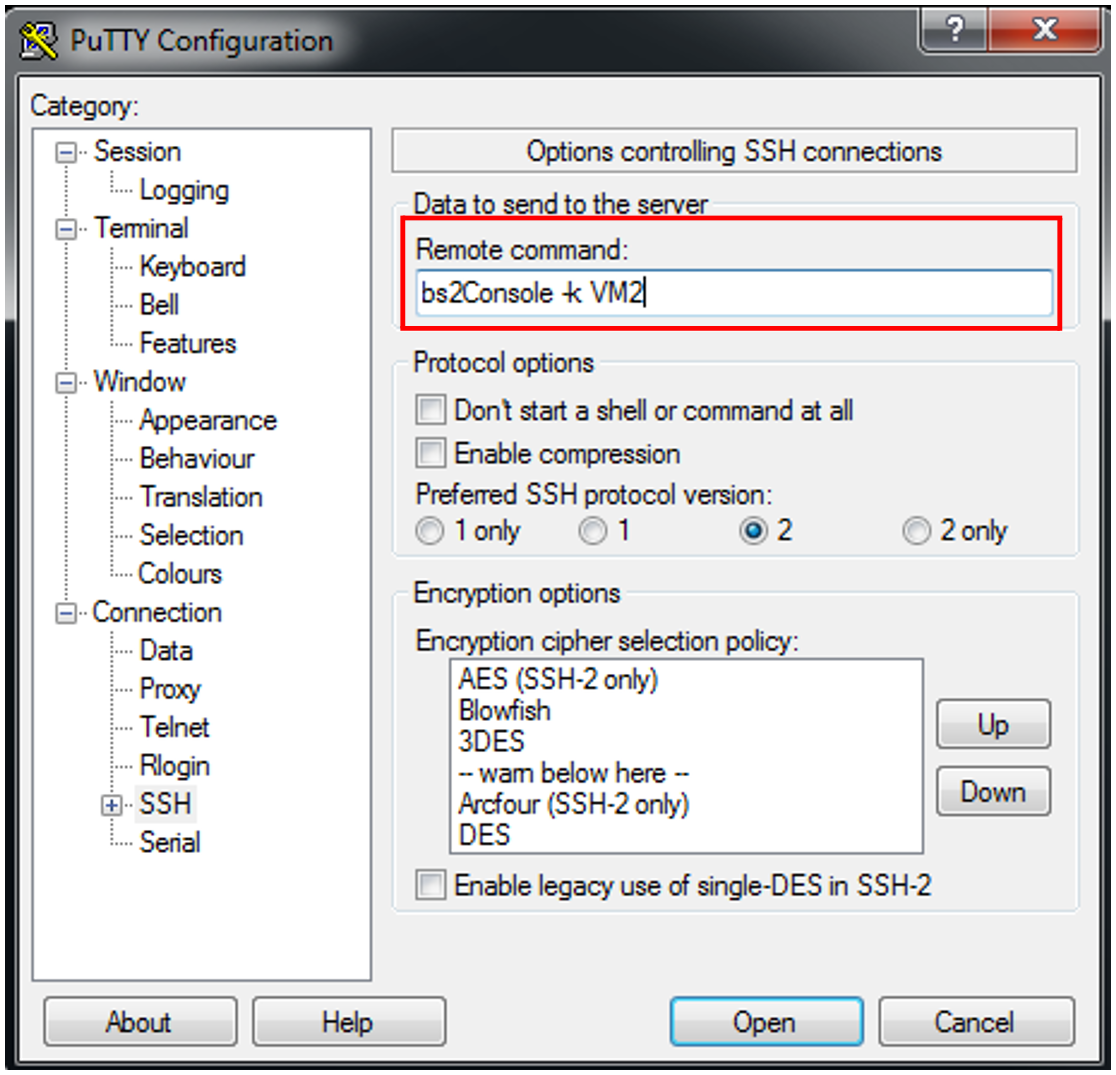
Task: Click the title bar question mark help button
Action: (x=954, y=30)
